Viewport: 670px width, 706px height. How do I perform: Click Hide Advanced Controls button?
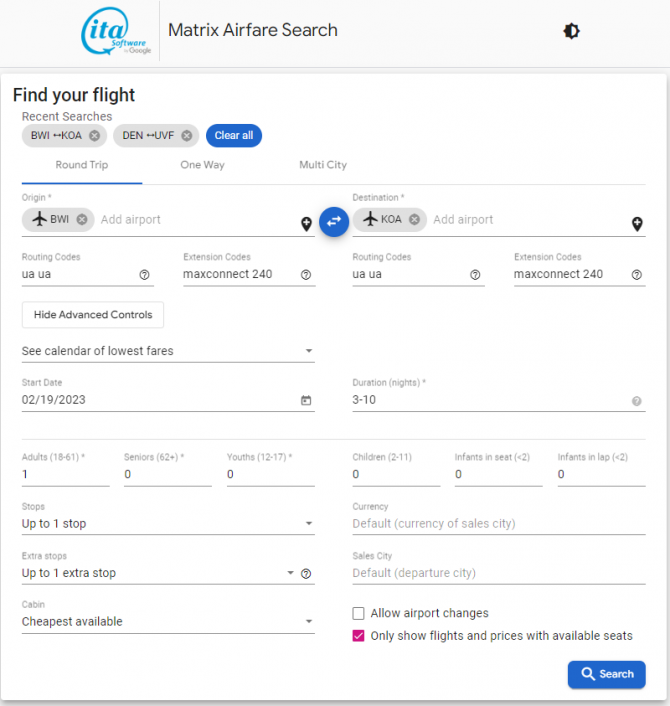(93, 315)
